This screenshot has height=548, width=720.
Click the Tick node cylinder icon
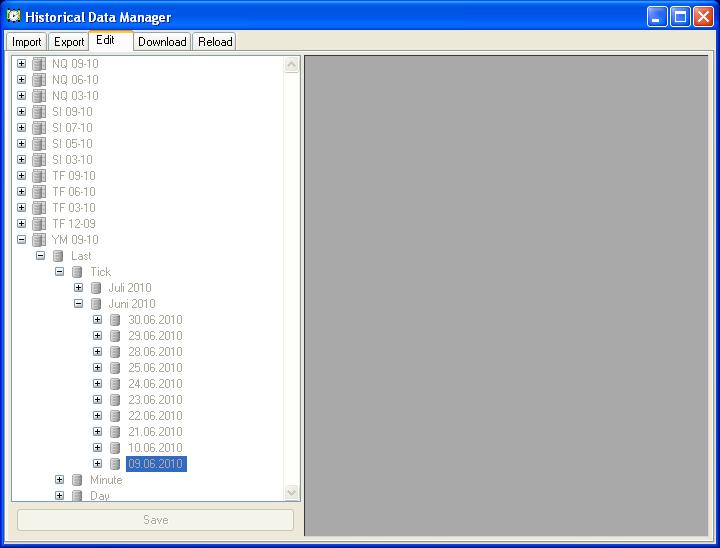point(77,271)
